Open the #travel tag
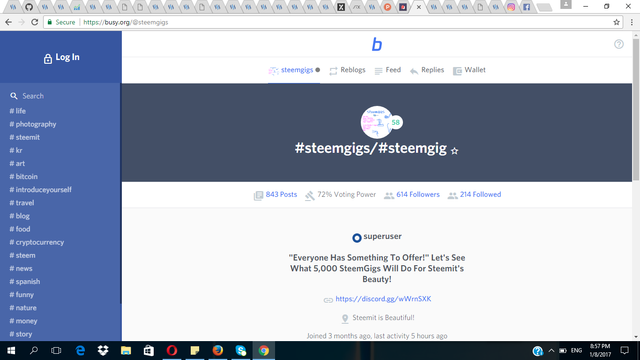Viewport: 640px width, 360px height. (22, 202)
